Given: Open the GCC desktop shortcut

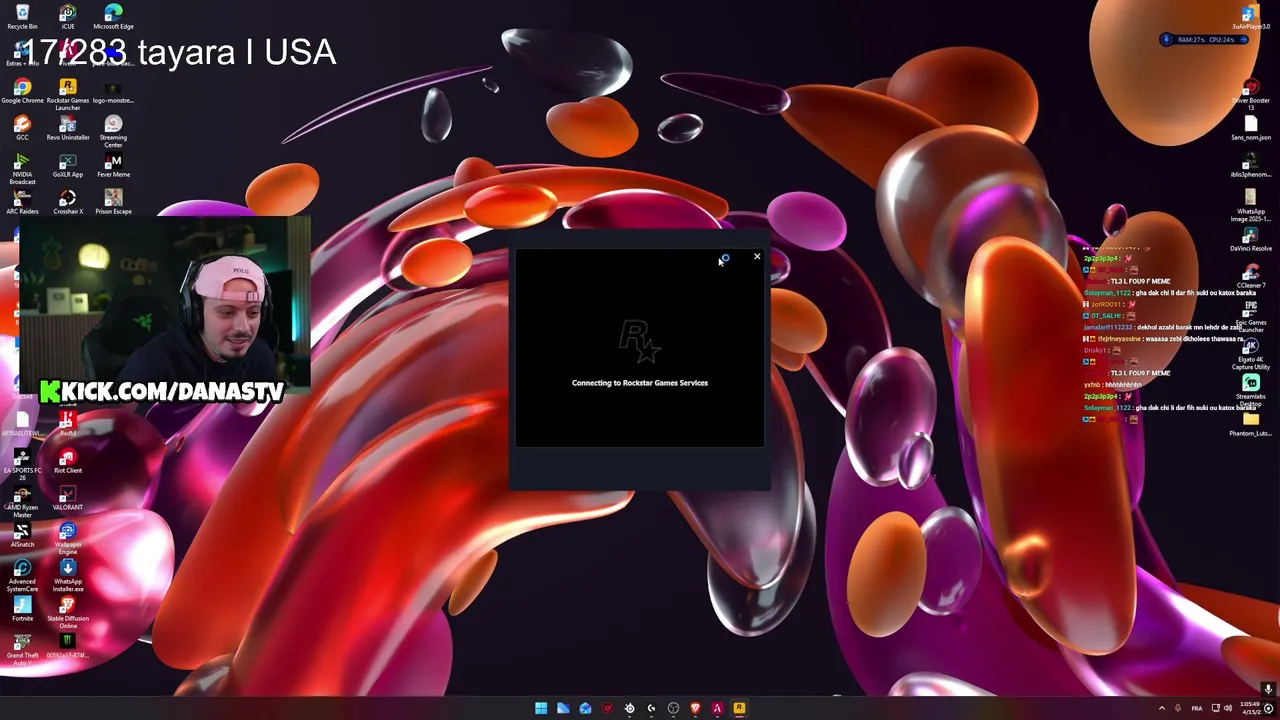Looking at the screenshot, I should tap(22, 128).
